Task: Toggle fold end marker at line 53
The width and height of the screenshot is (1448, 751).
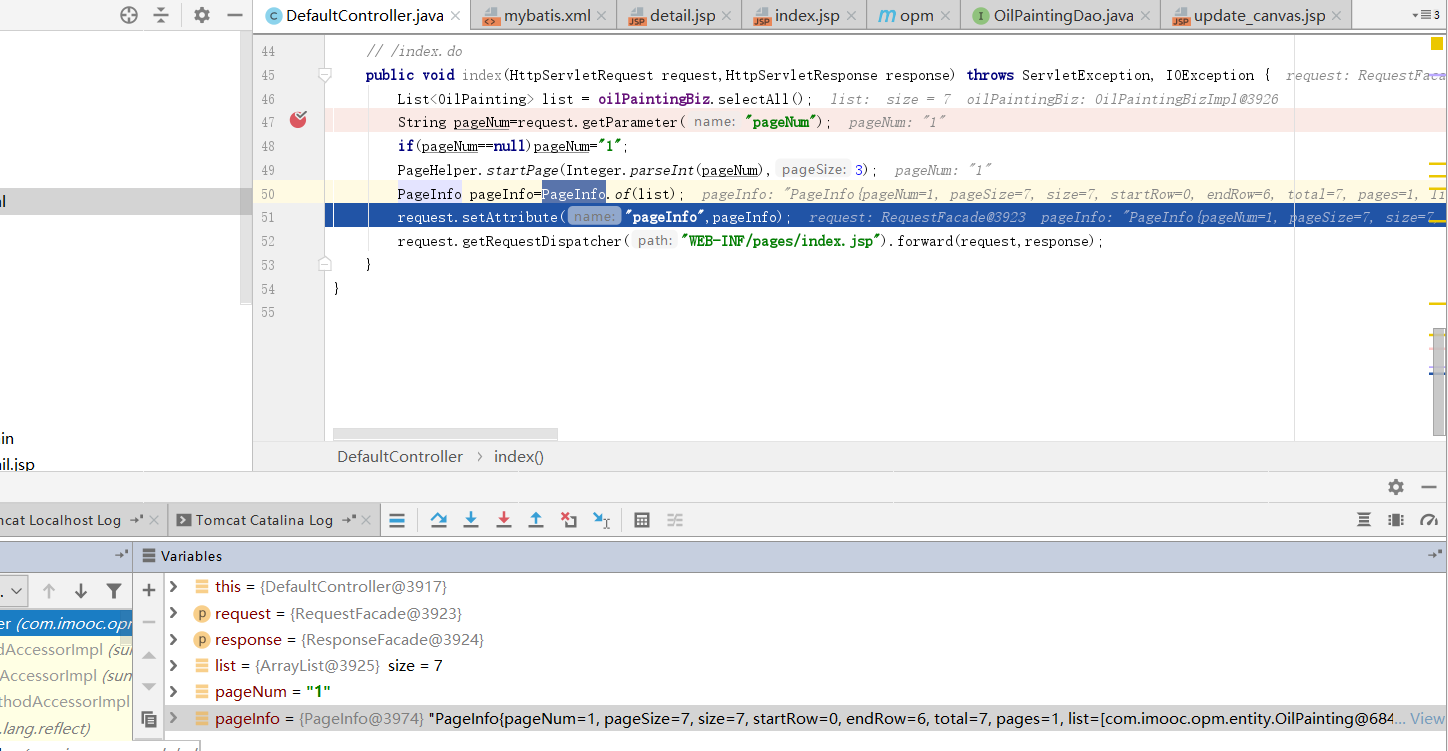Action: point(324,264)
